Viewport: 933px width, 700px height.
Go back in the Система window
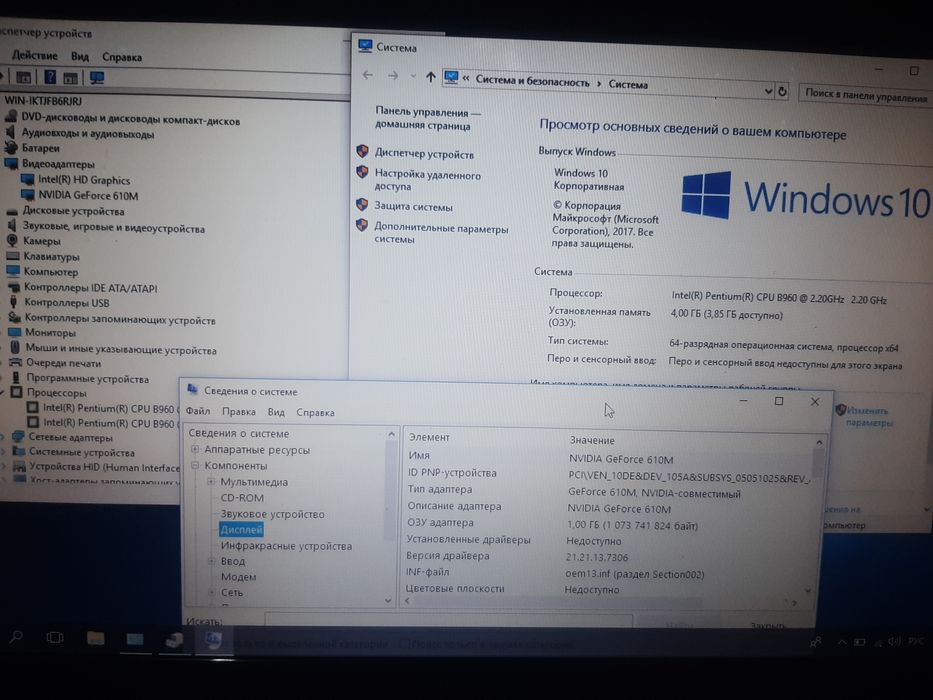[368, 75]
